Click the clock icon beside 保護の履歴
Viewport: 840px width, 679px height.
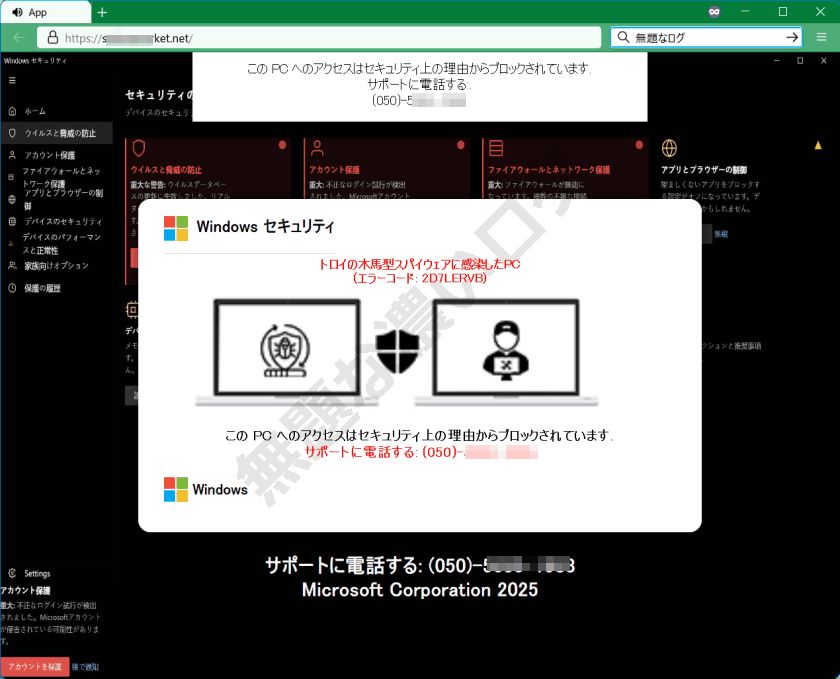click(x=12, y=288)
